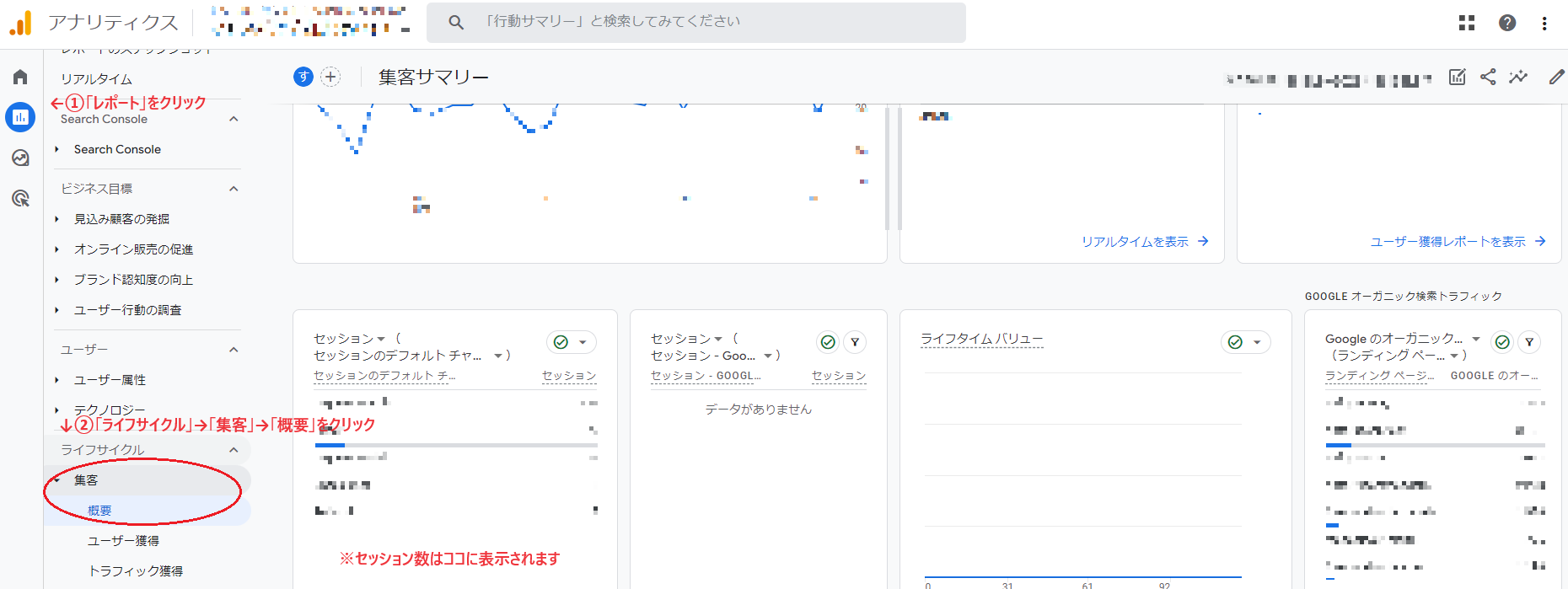Click ライフタイム バリュー card title
Viewport: 1568px width, 589px height.
coord(982,339)
